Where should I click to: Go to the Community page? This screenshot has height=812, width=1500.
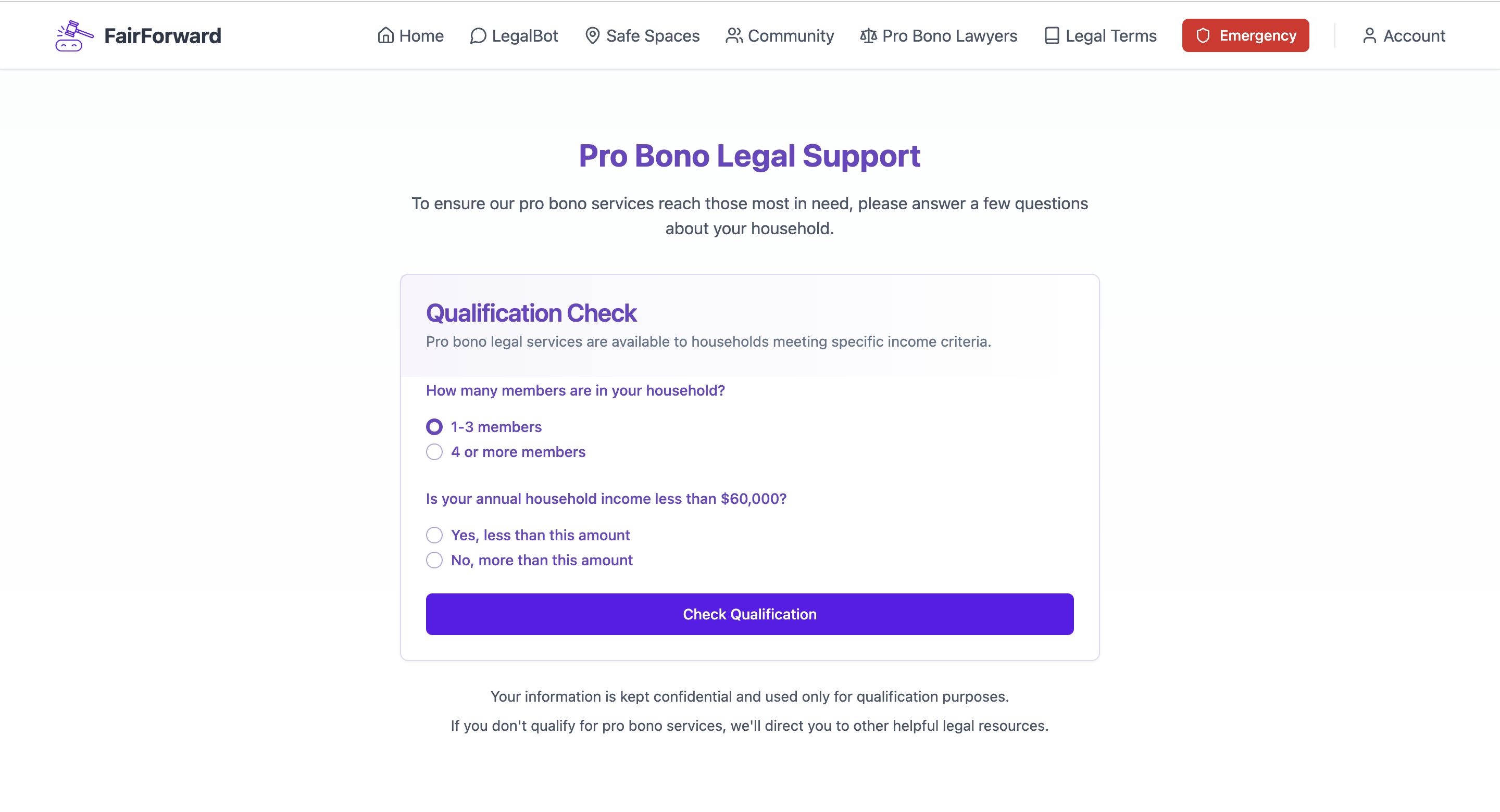coord(780,35)
